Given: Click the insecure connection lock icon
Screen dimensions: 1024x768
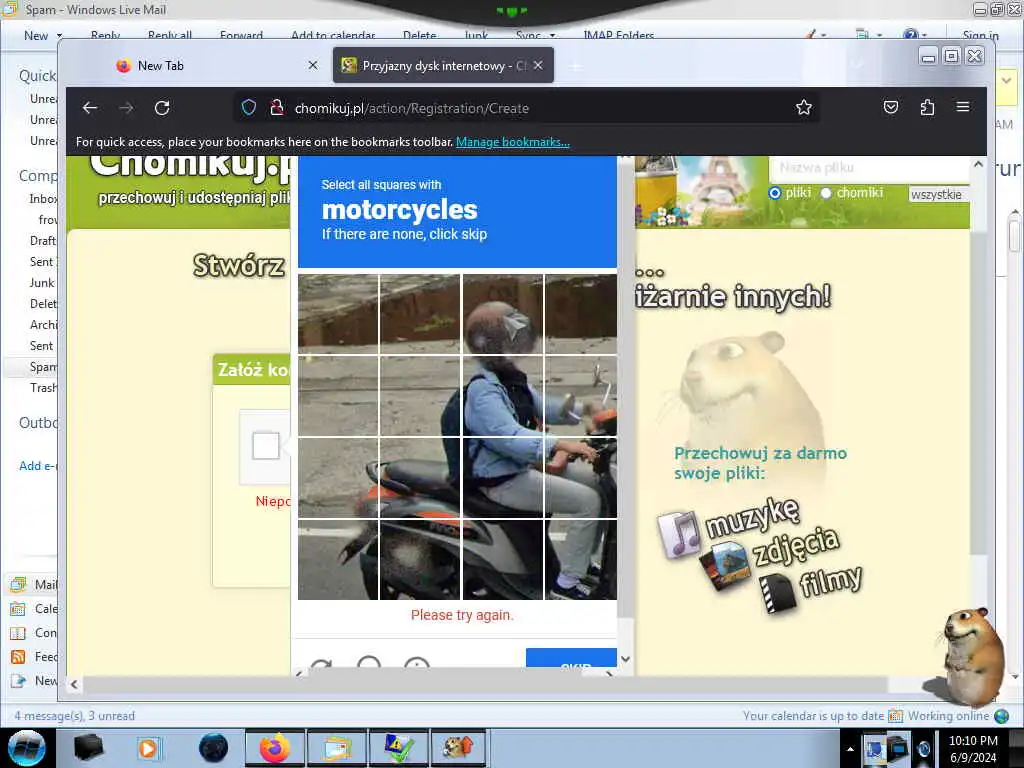Looking at the screenshot, I should 277,108.
